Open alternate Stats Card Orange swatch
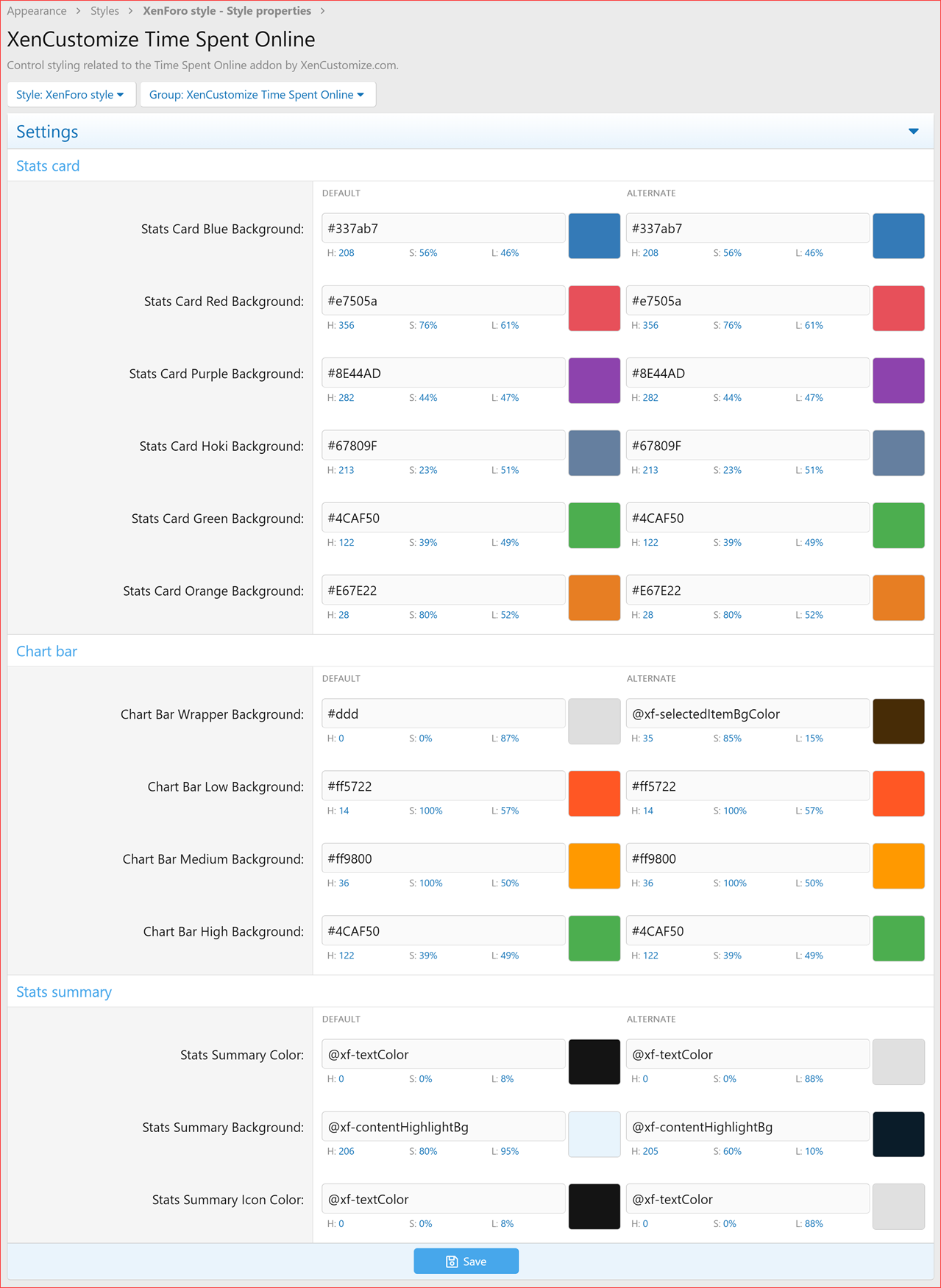 point(898,598)
